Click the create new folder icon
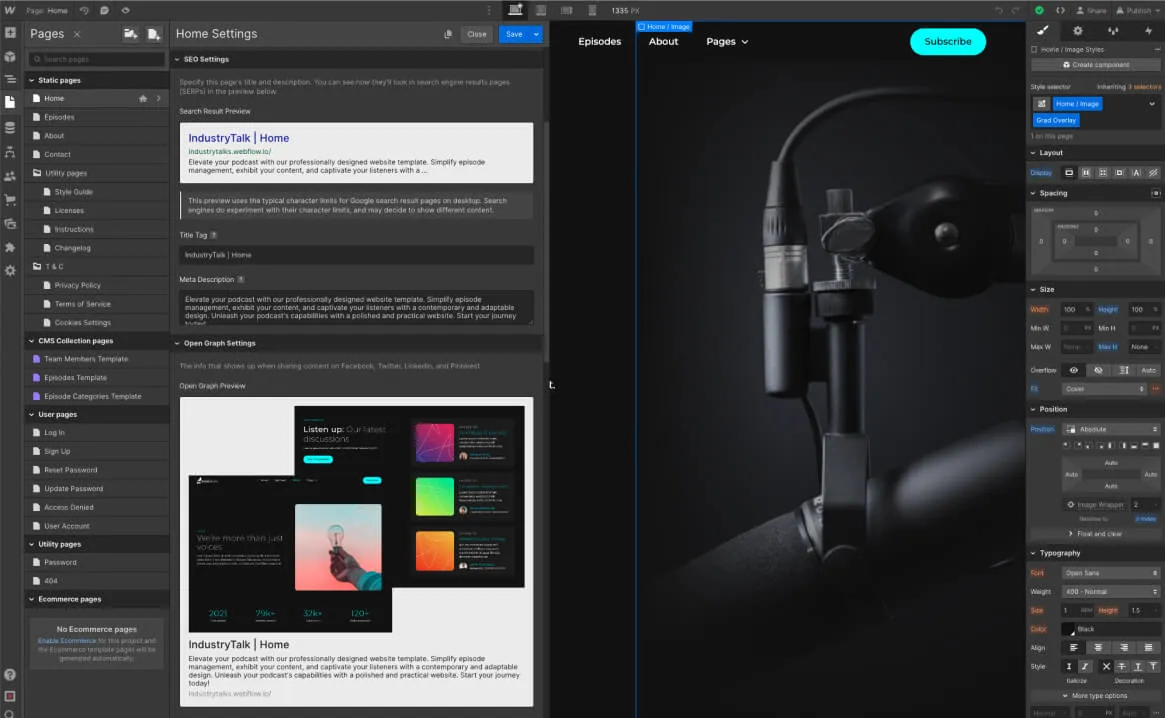 tap(130, 34)
